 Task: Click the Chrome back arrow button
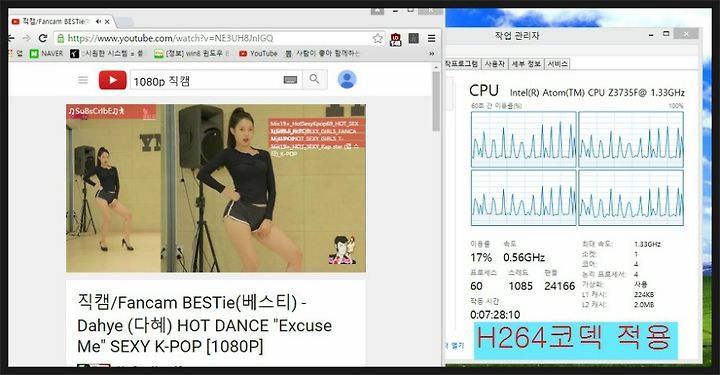coord(11,38)
